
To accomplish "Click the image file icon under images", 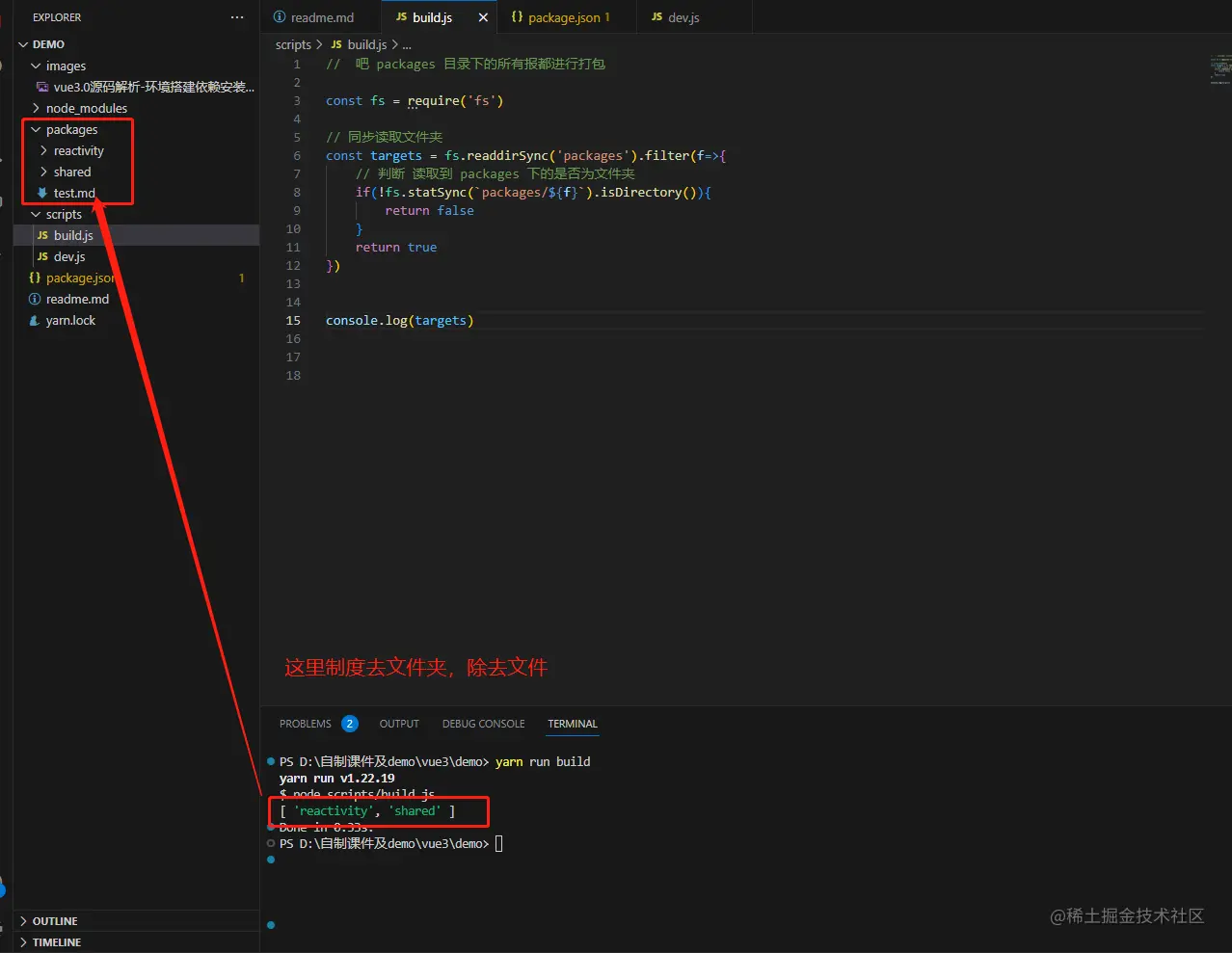I will click(42, 87).
